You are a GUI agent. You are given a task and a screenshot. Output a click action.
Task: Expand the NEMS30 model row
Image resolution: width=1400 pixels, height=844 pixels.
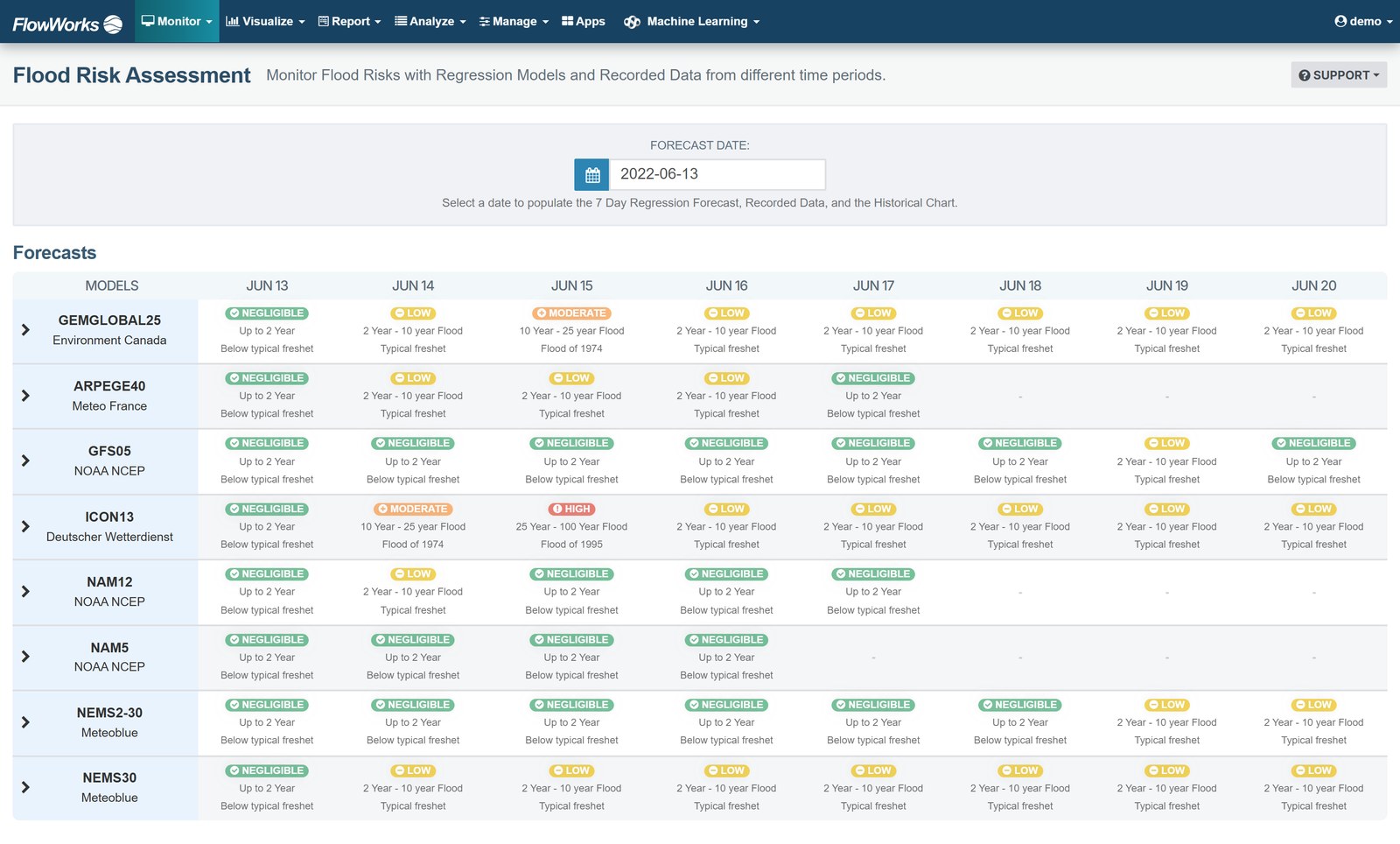(25, 787)
